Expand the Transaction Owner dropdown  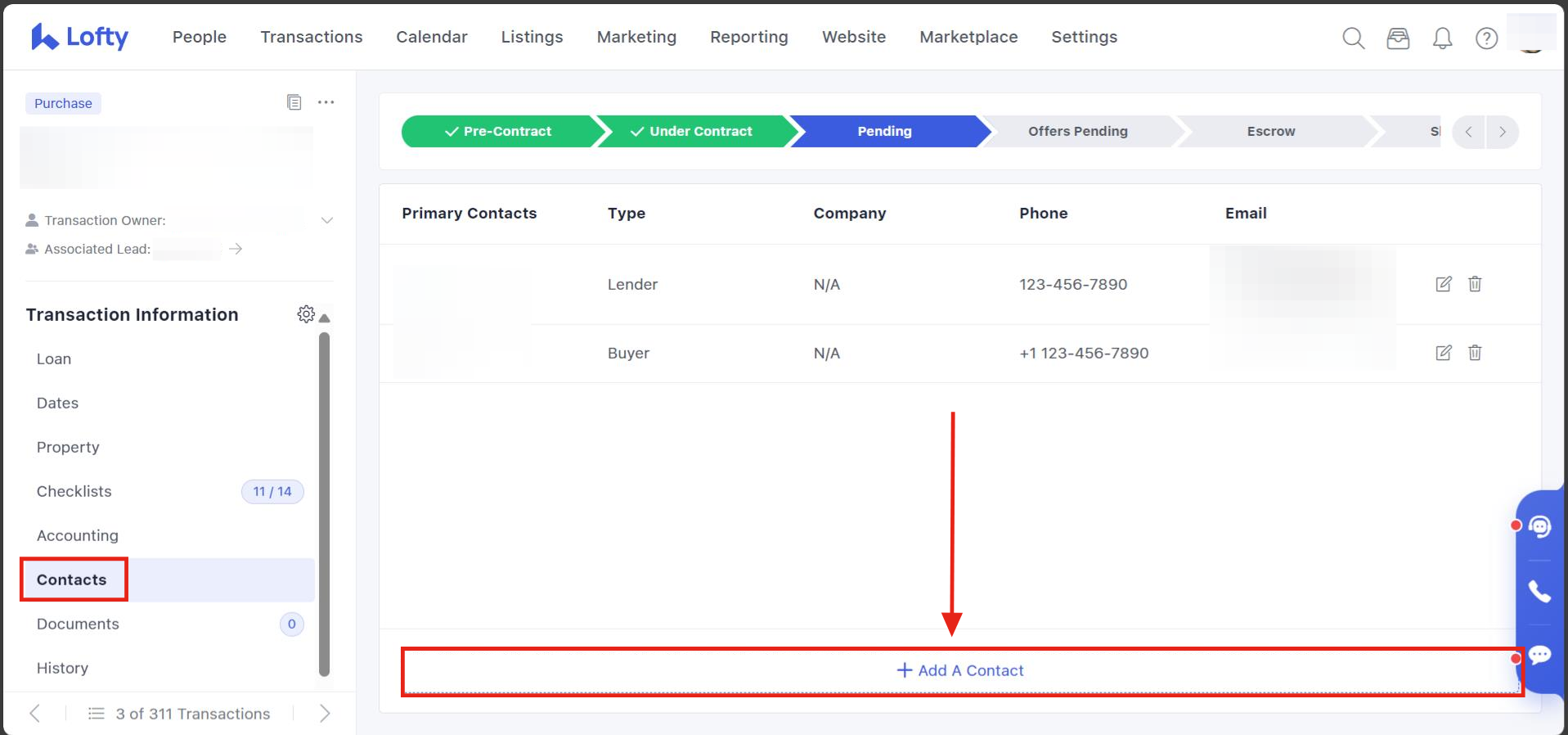(327, 220)
